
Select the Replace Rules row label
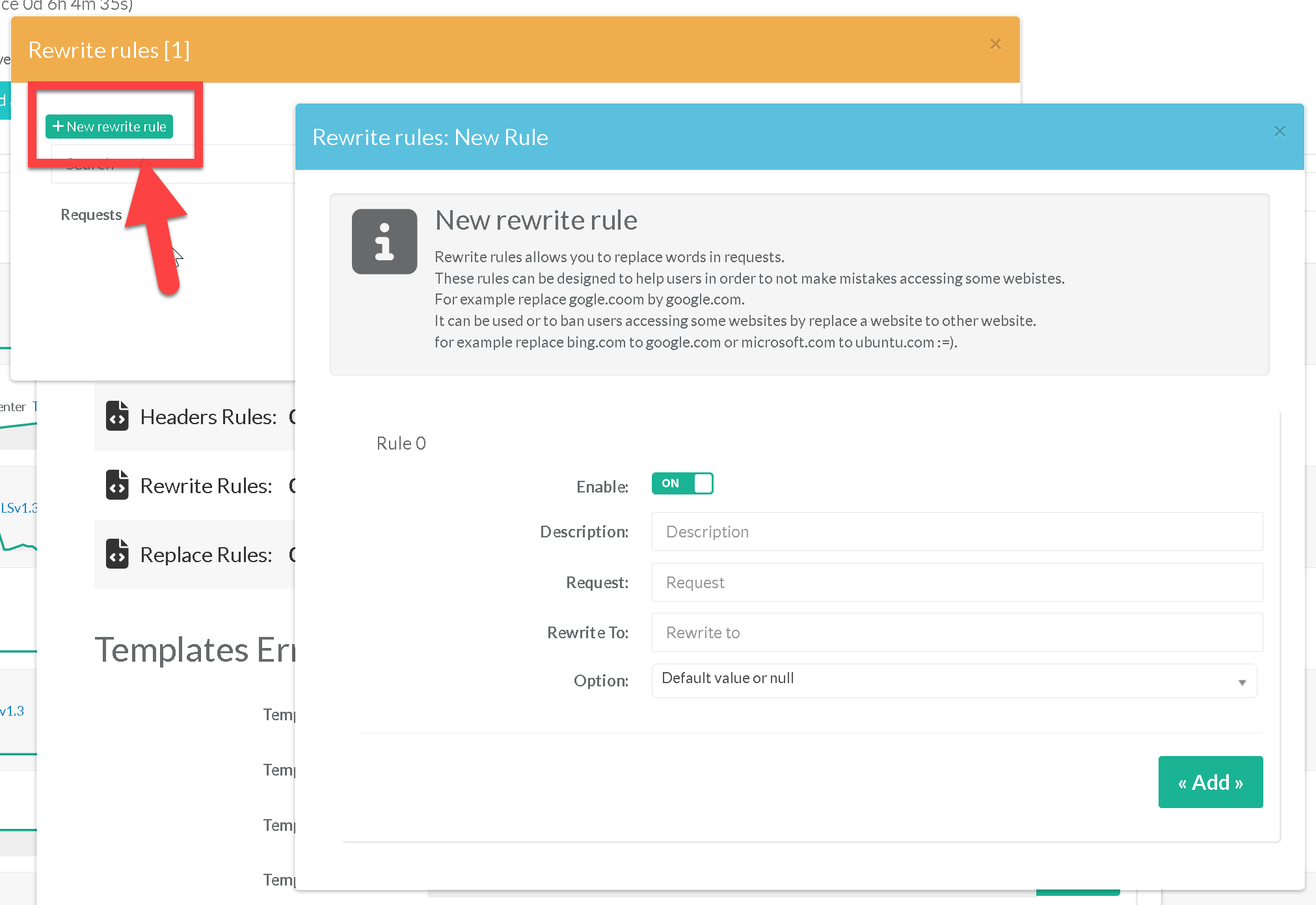(206, 555)
